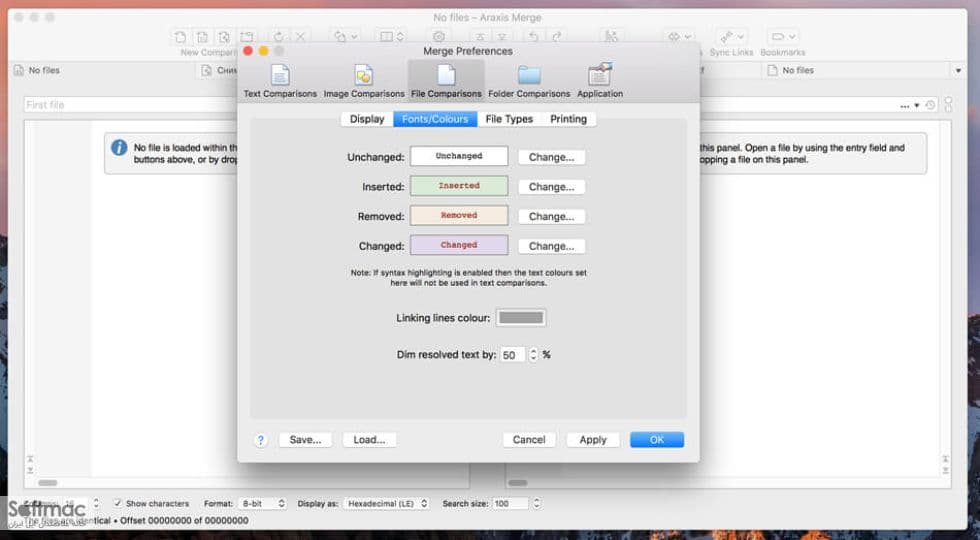Click Change button for Inserted style
The width and height of the screenshot is (980, 540).
[551, 187]
